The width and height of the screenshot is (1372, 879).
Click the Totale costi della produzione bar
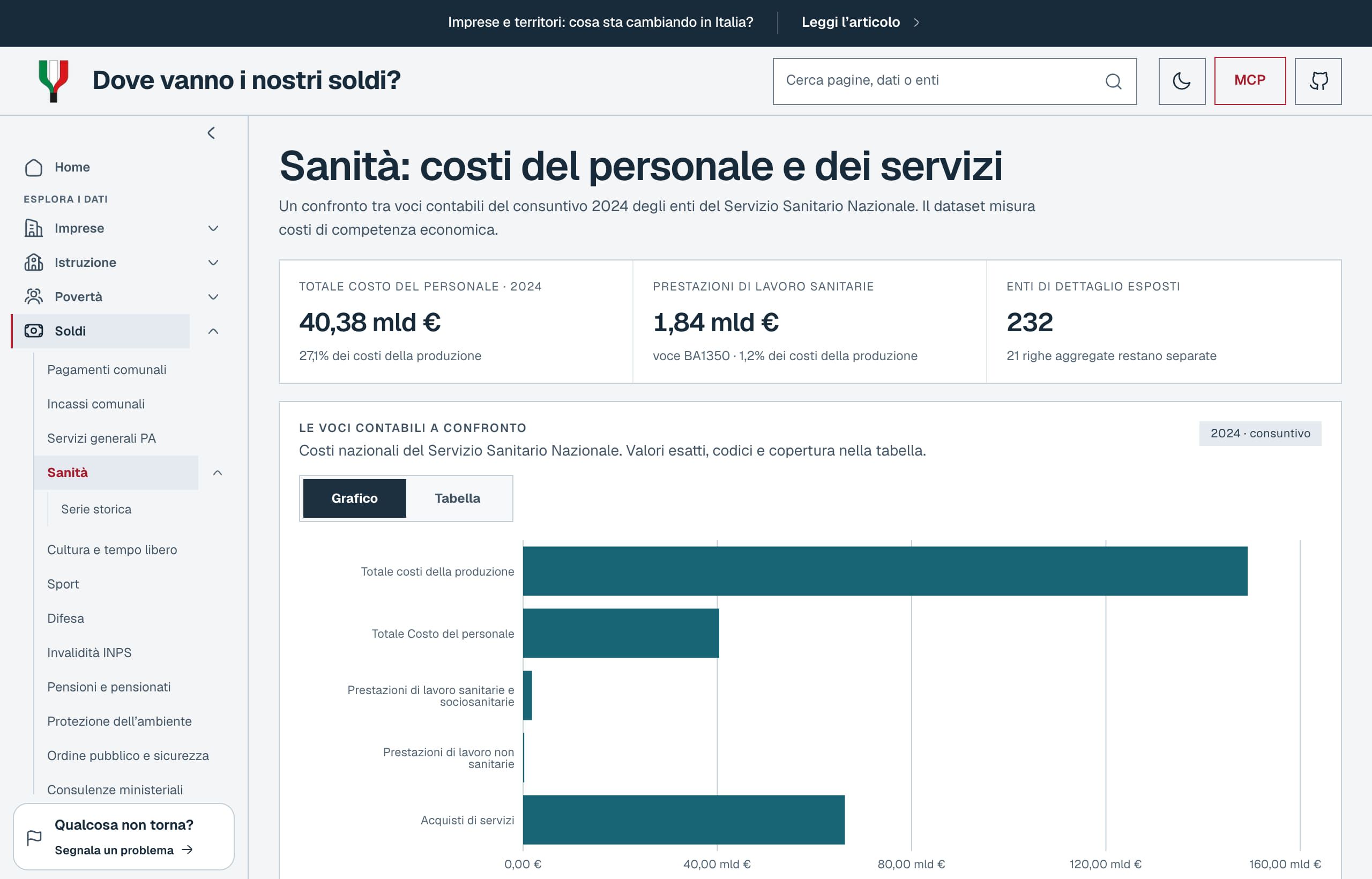885,571
